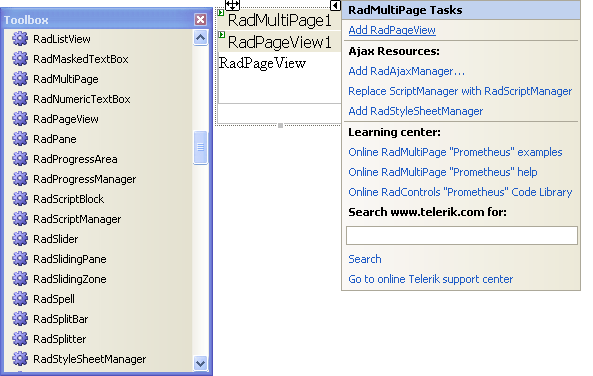The height and width of the screenshot is (376, 593).
Task: Click the RadScriptManager gear icon
Action: [20, 219]
